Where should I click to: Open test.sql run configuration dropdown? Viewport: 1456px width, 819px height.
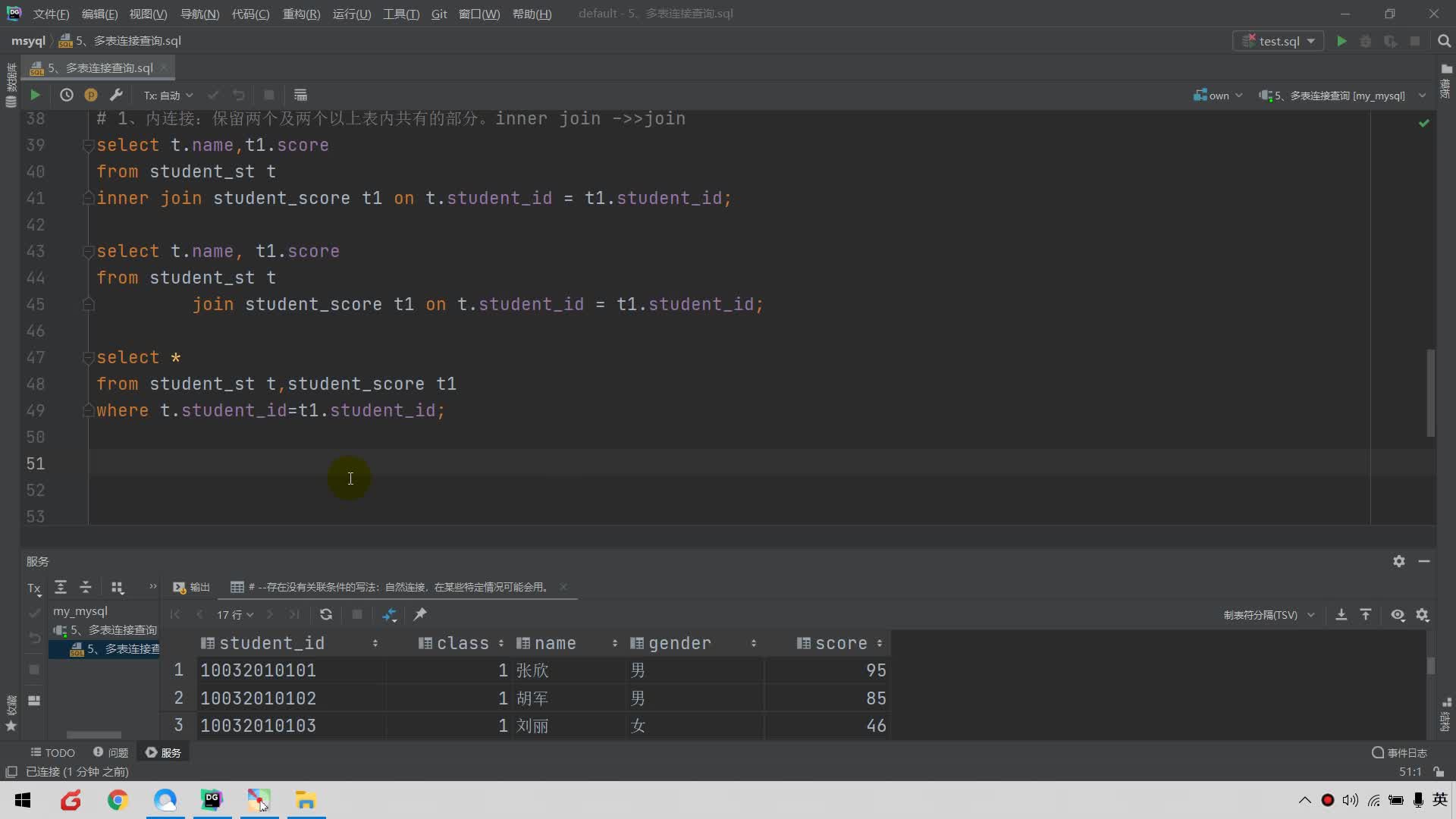coord(1279,41)
